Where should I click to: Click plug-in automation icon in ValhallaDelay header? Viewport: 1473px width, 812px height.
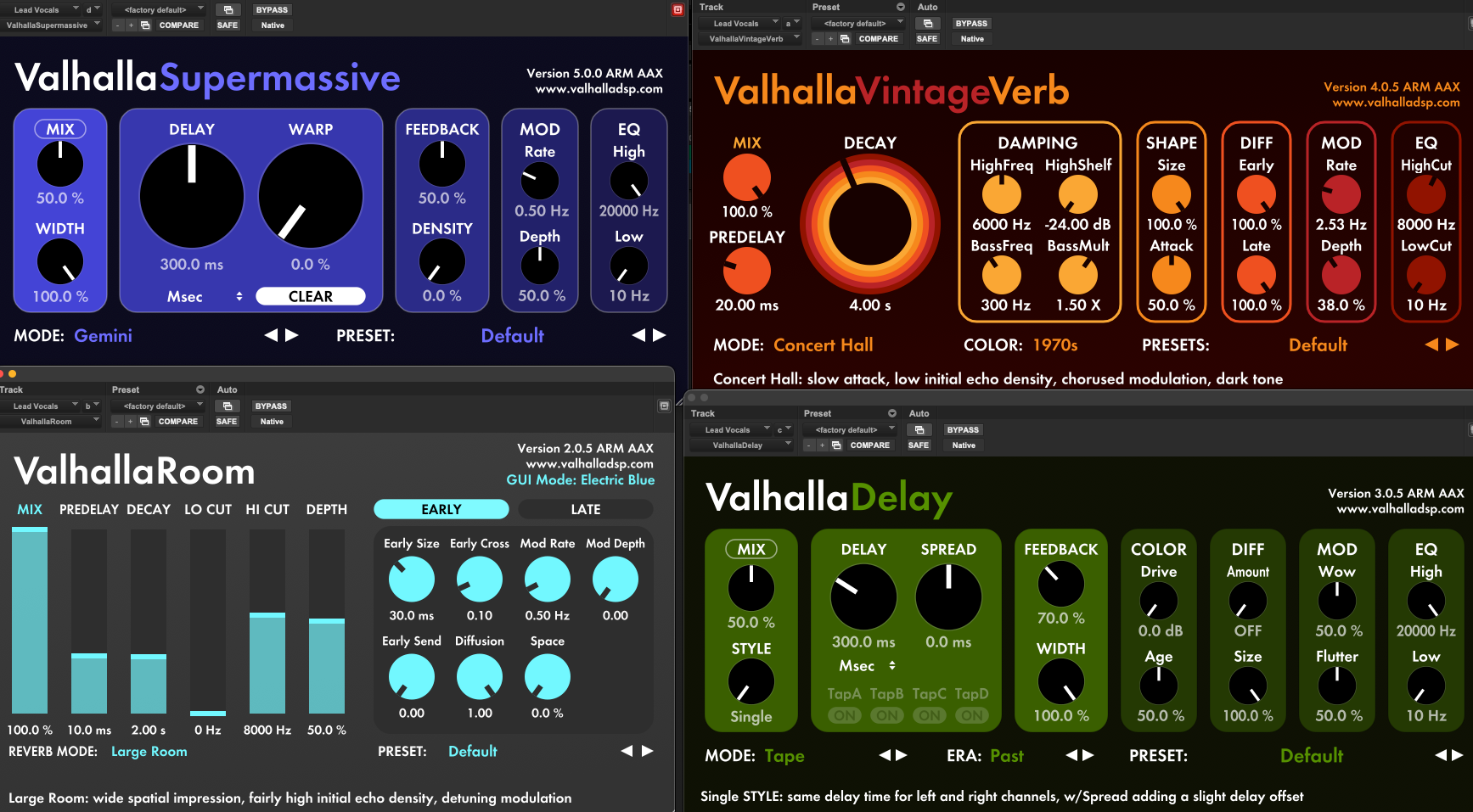tap(919, 430)
